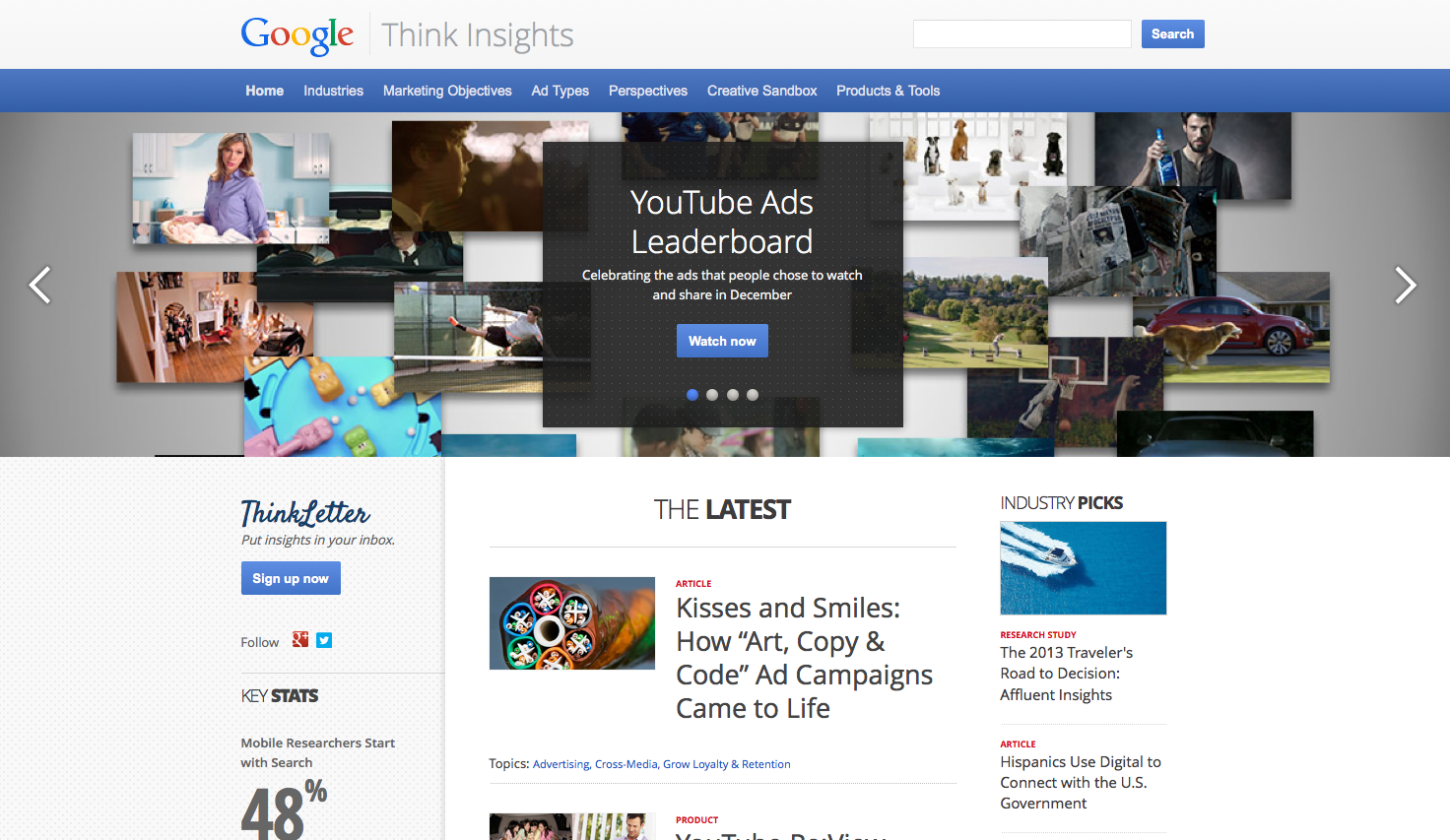
Task: Click the Mobile Researchers Start with Search stat
Action: [318, 752]
